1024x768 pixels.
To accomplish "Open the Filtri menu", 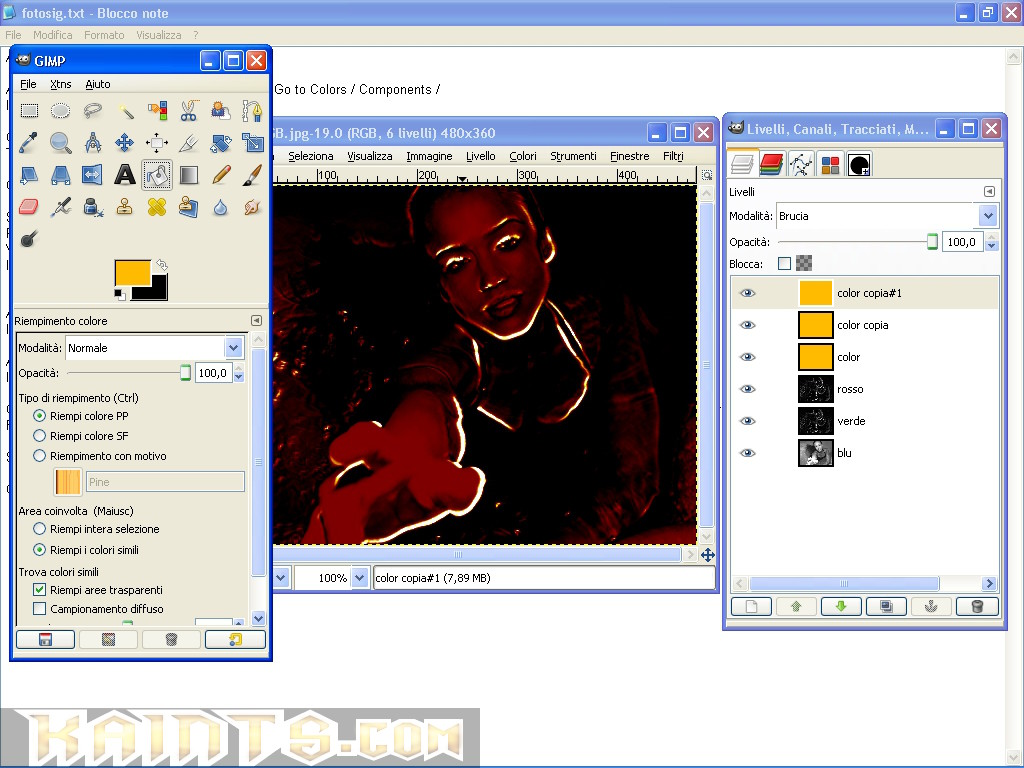I will (x=673, y=156).
